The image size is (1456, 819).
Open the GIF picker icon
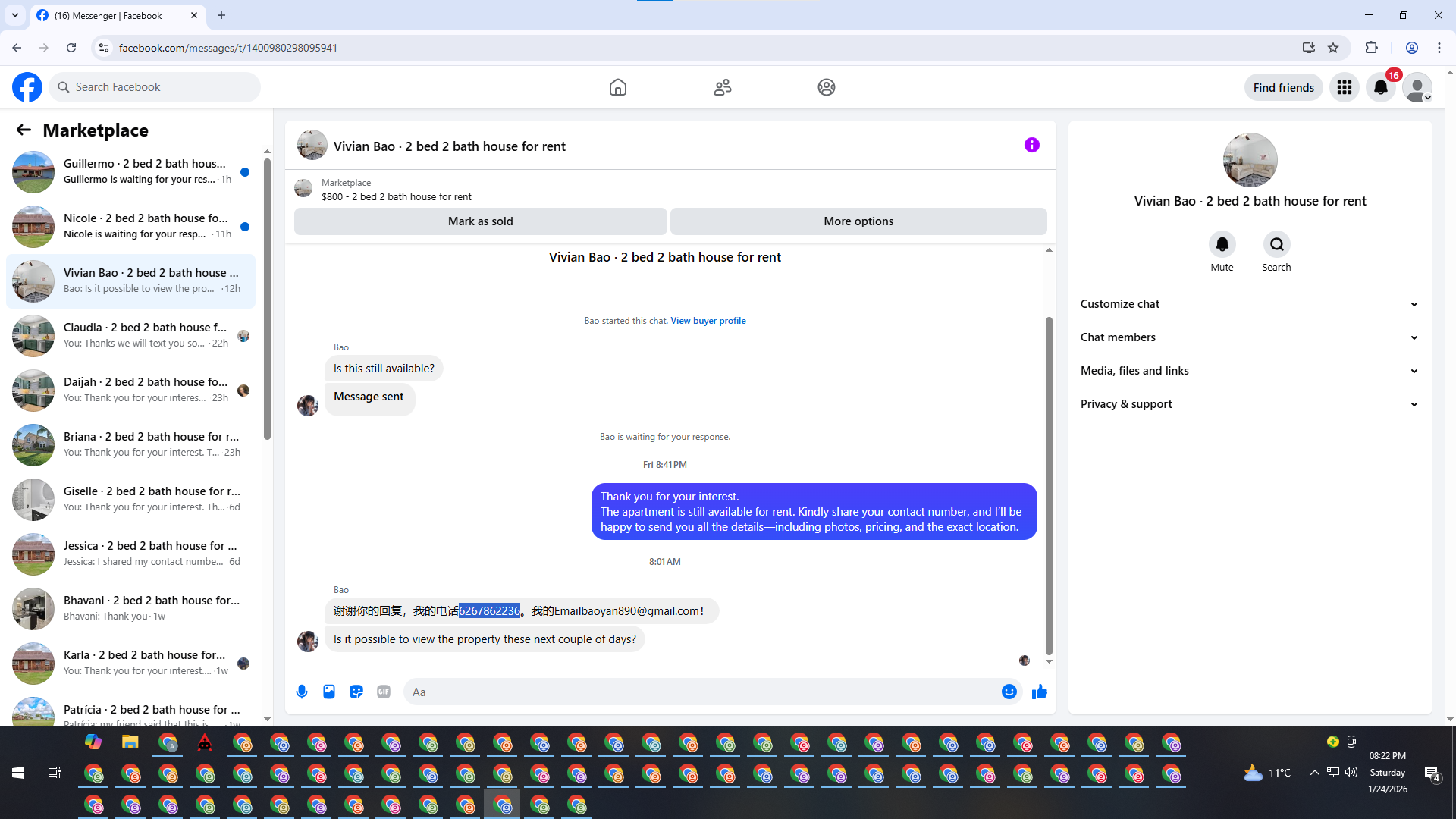click(384, 692)
